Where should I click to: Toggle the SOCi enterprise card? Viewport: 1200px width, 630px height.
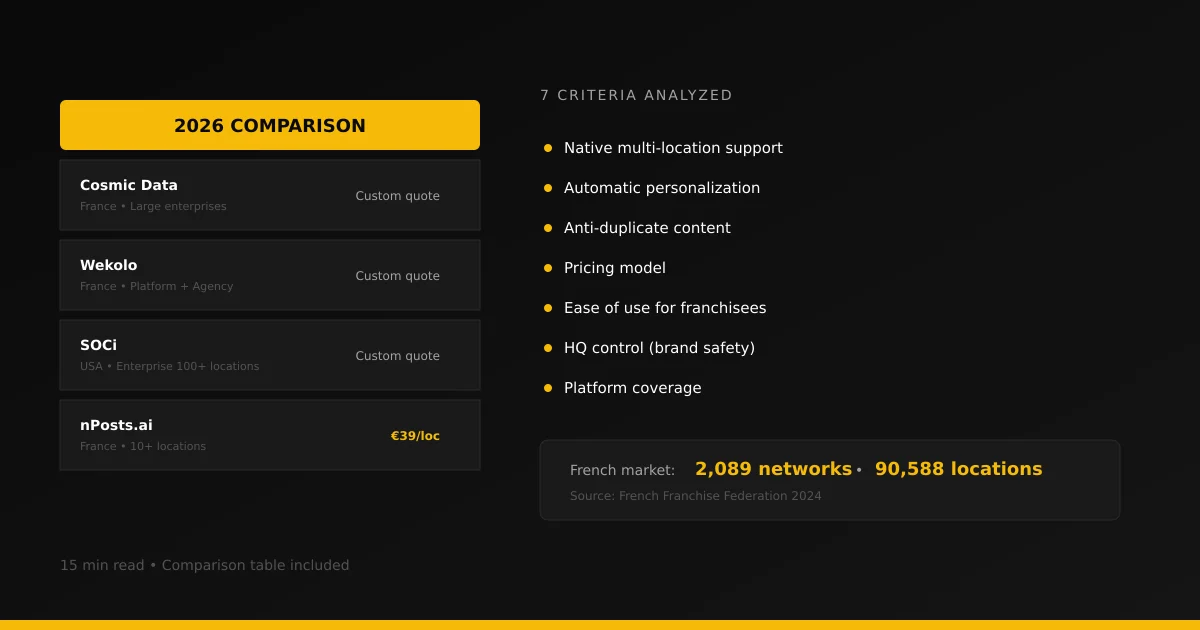point(270,354)
